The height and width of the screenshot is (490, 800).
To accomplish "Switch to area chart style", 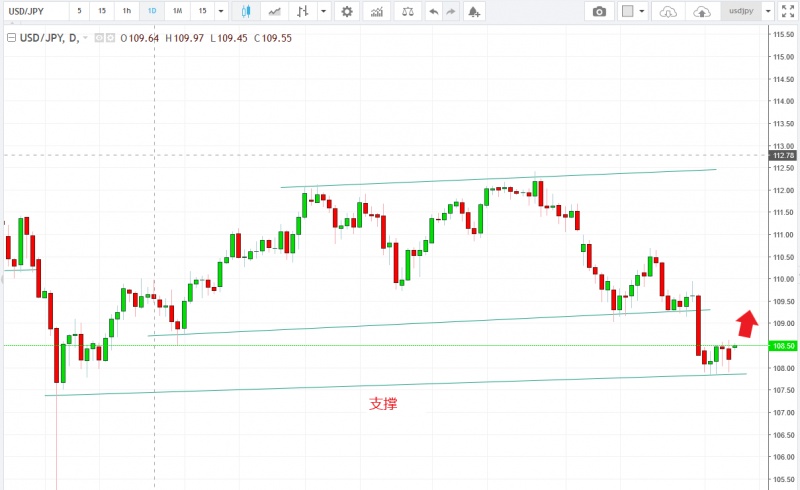I will pyautogui.click(x=273, y=11).
